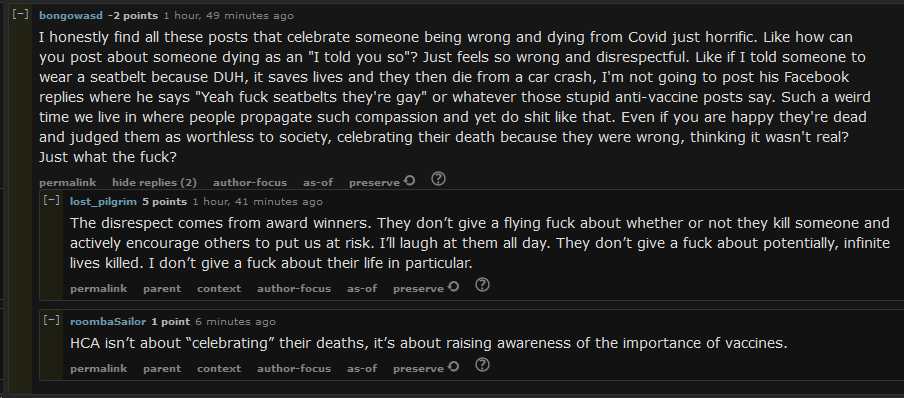The height and width of the screenshot is (398, 904).
Task: Show context for roombaSailor's reply
Action: tap(219, 369)
